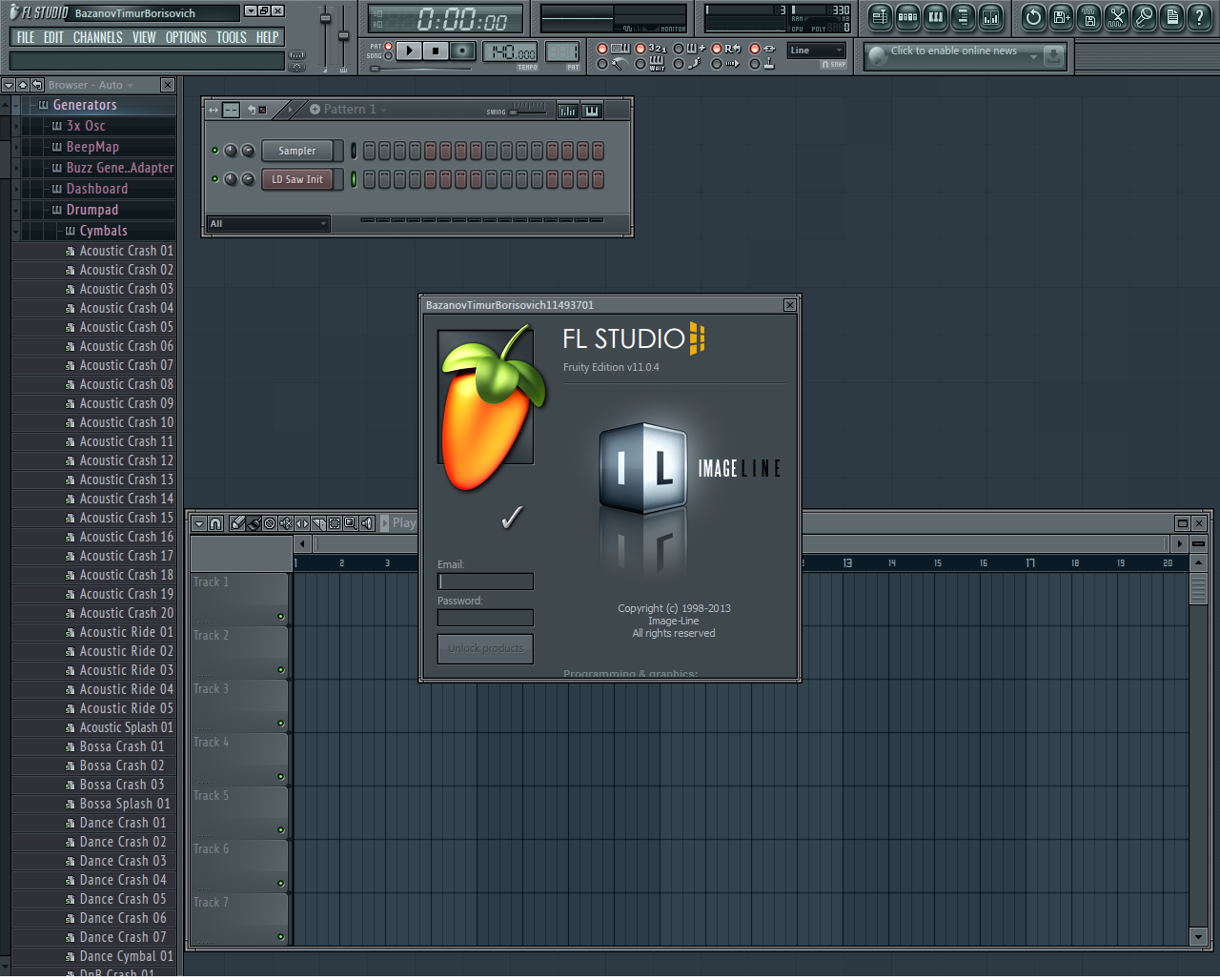Screen dimensions: 1220x980
Task: Select the slice tool in playlist
Action: point(318,523)
